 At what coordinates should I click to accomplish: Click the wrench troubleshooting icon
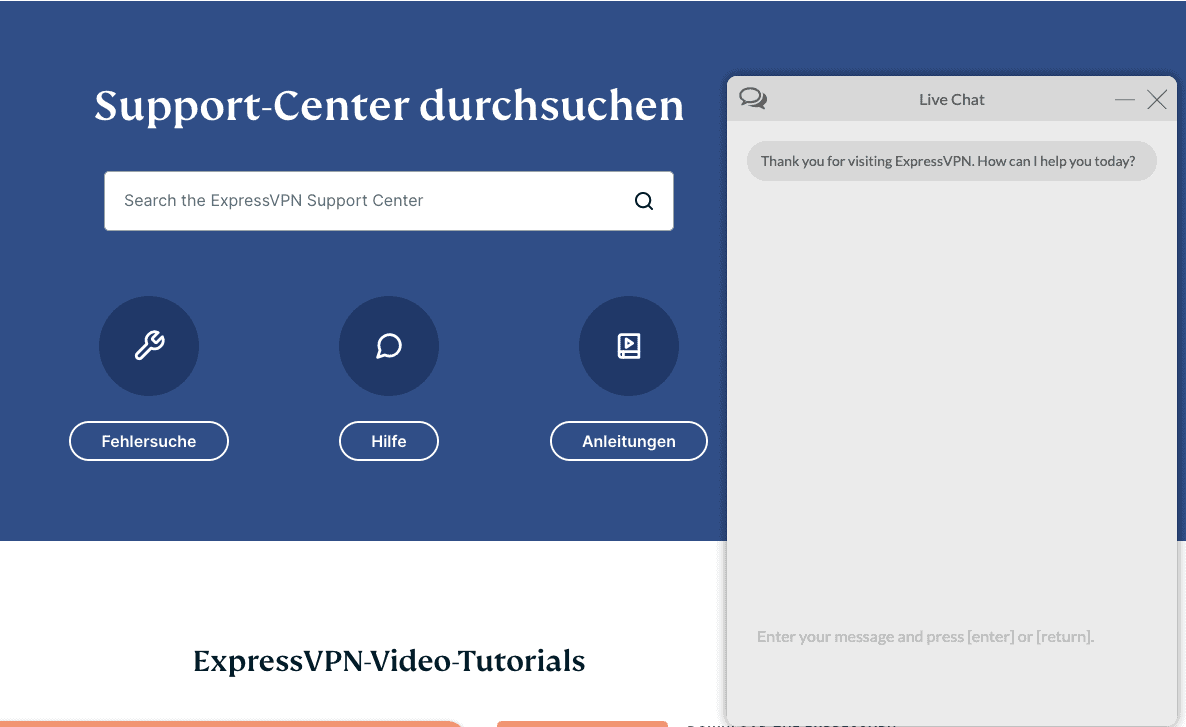(x=149, y=346)
